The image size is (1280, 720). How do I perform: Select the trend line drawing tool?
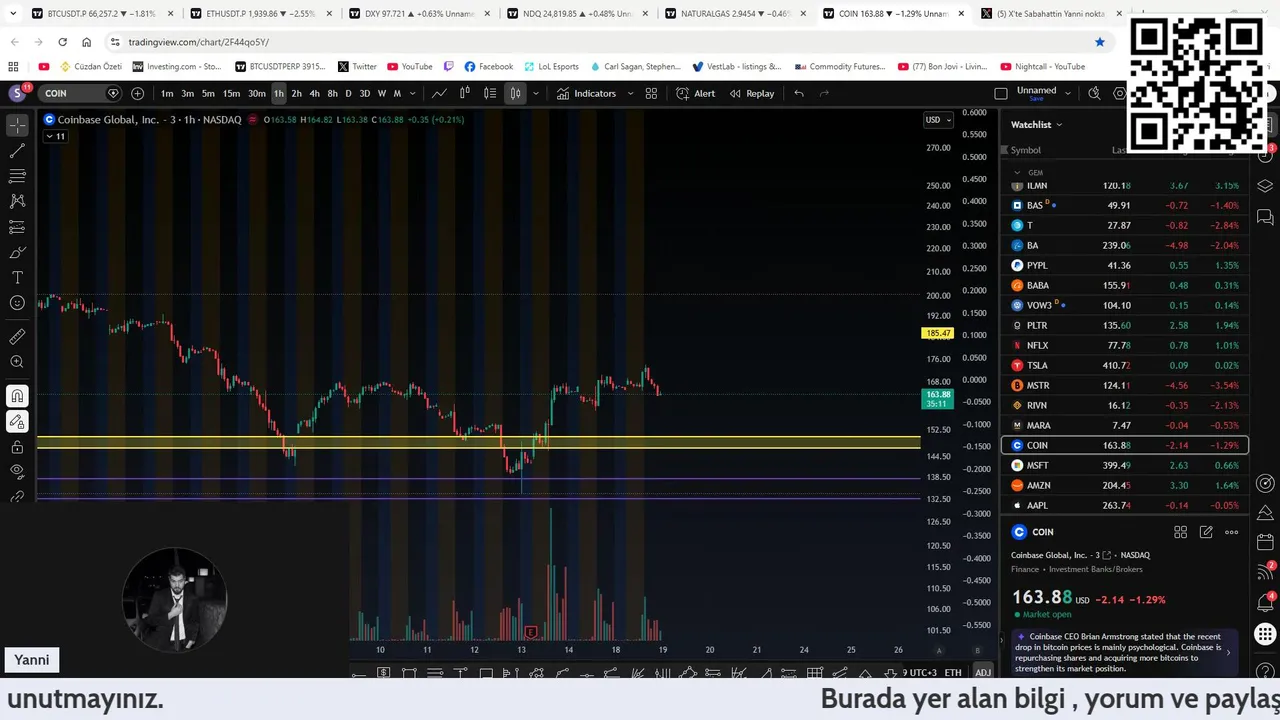point(17,151)
